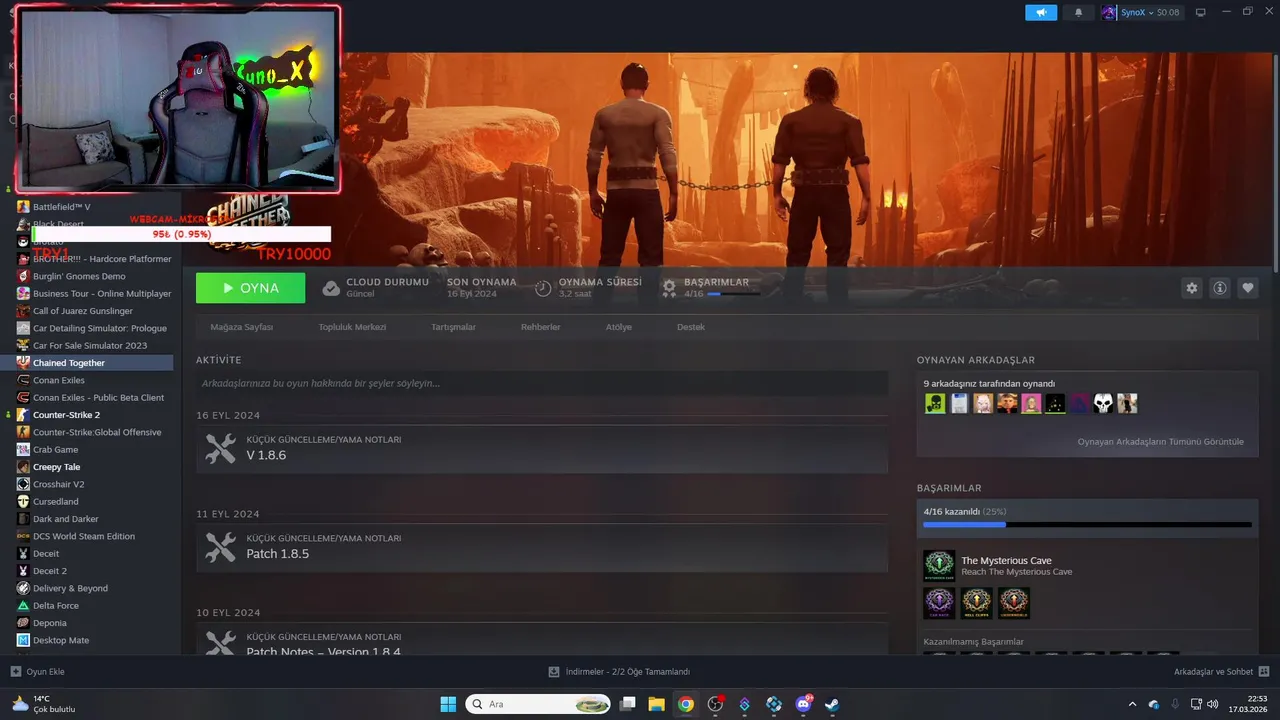This screenshot has height=720, width=1280.
Task: Add Chained Together to favorites heart icon
Action: (1248, 288)
